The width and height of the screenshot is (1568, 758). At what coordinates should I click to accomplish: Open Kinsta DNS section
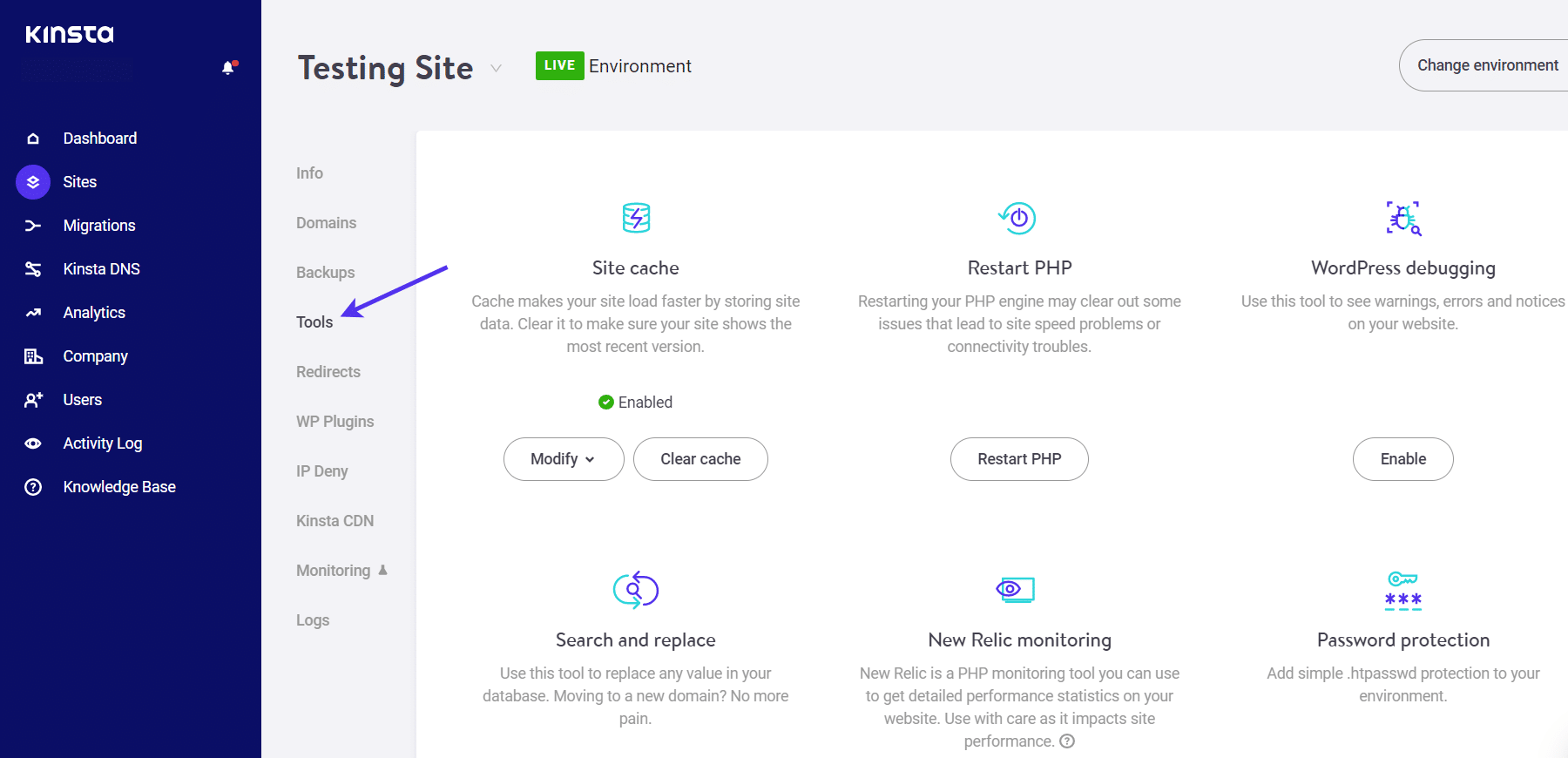click(101, 269)
